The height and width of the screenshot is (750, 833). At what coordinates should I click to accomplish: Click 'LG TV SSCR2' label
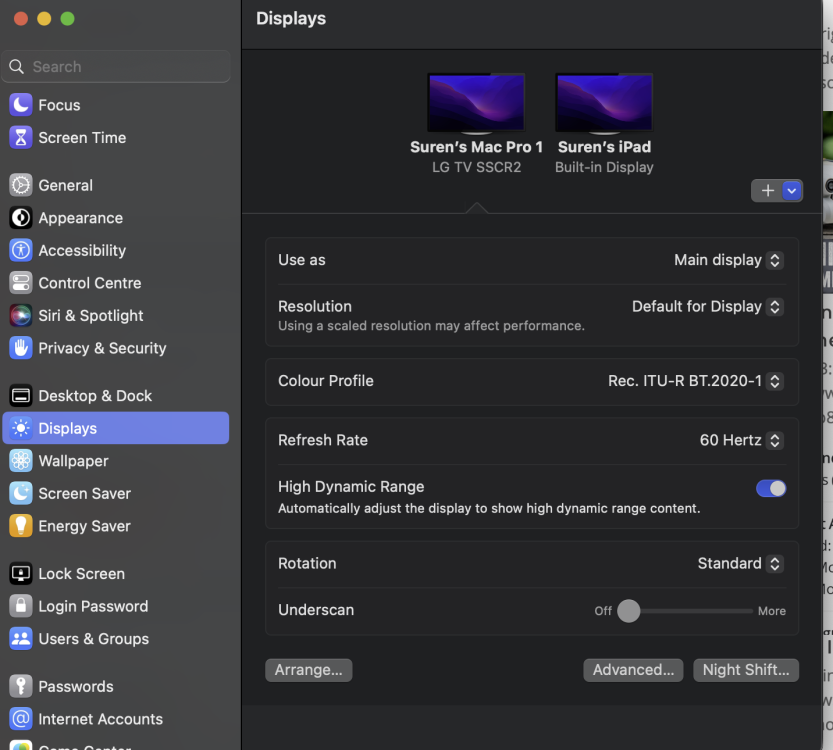point(477,167)
